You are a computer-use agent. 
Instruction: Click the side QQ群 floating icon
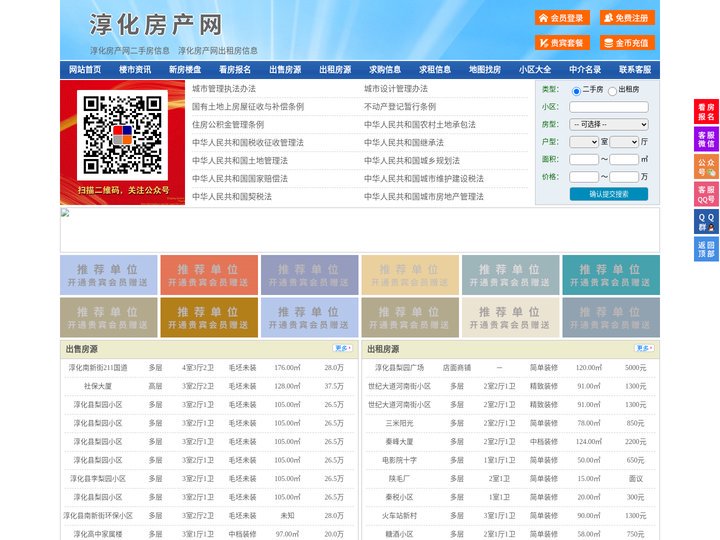706,222
